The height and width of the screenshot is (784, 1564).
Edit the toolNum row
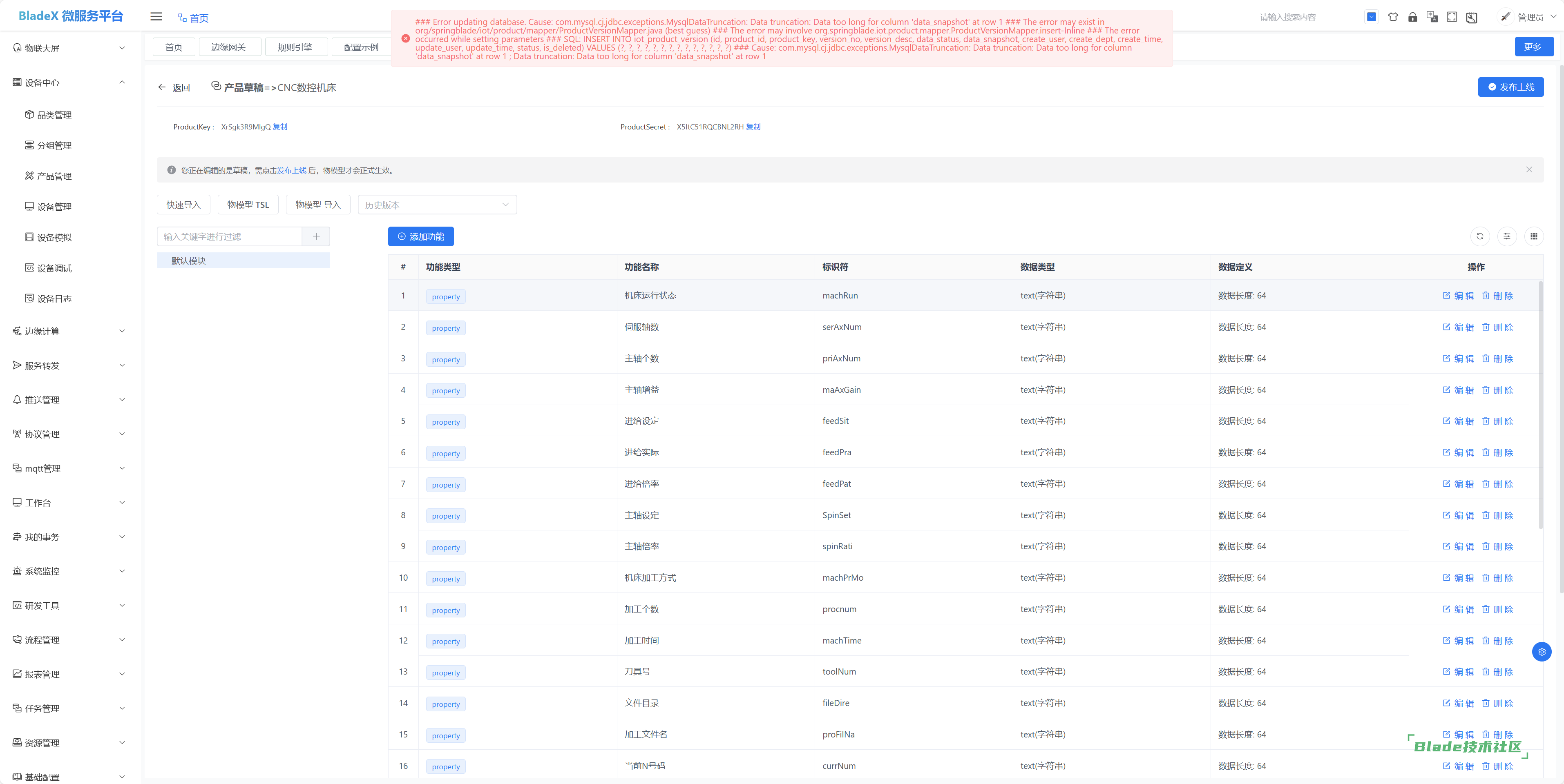pyautogui.click(x=1458, y=672)
